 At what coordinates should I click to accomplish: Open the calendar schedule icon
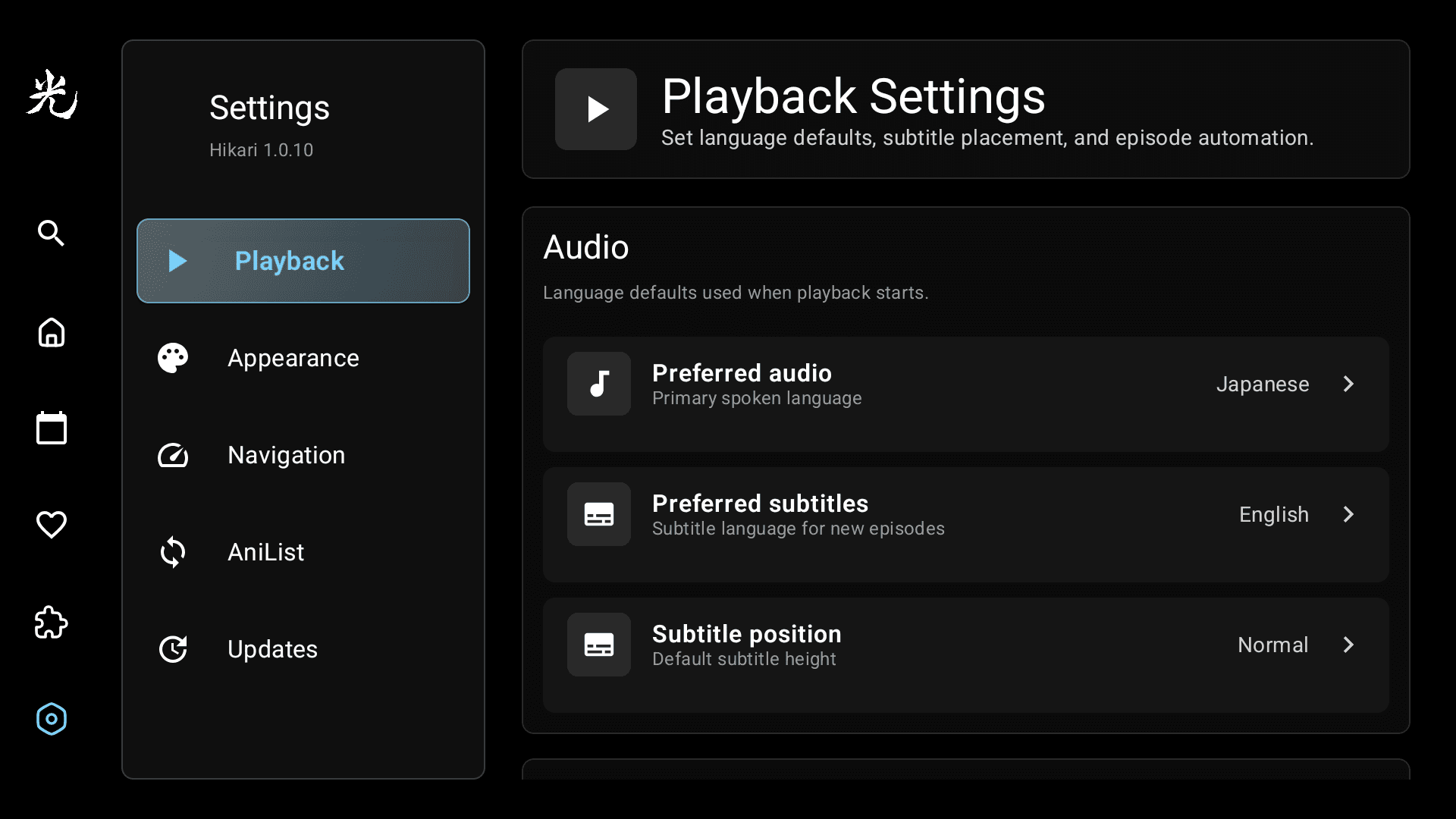(x=51, y=428)
